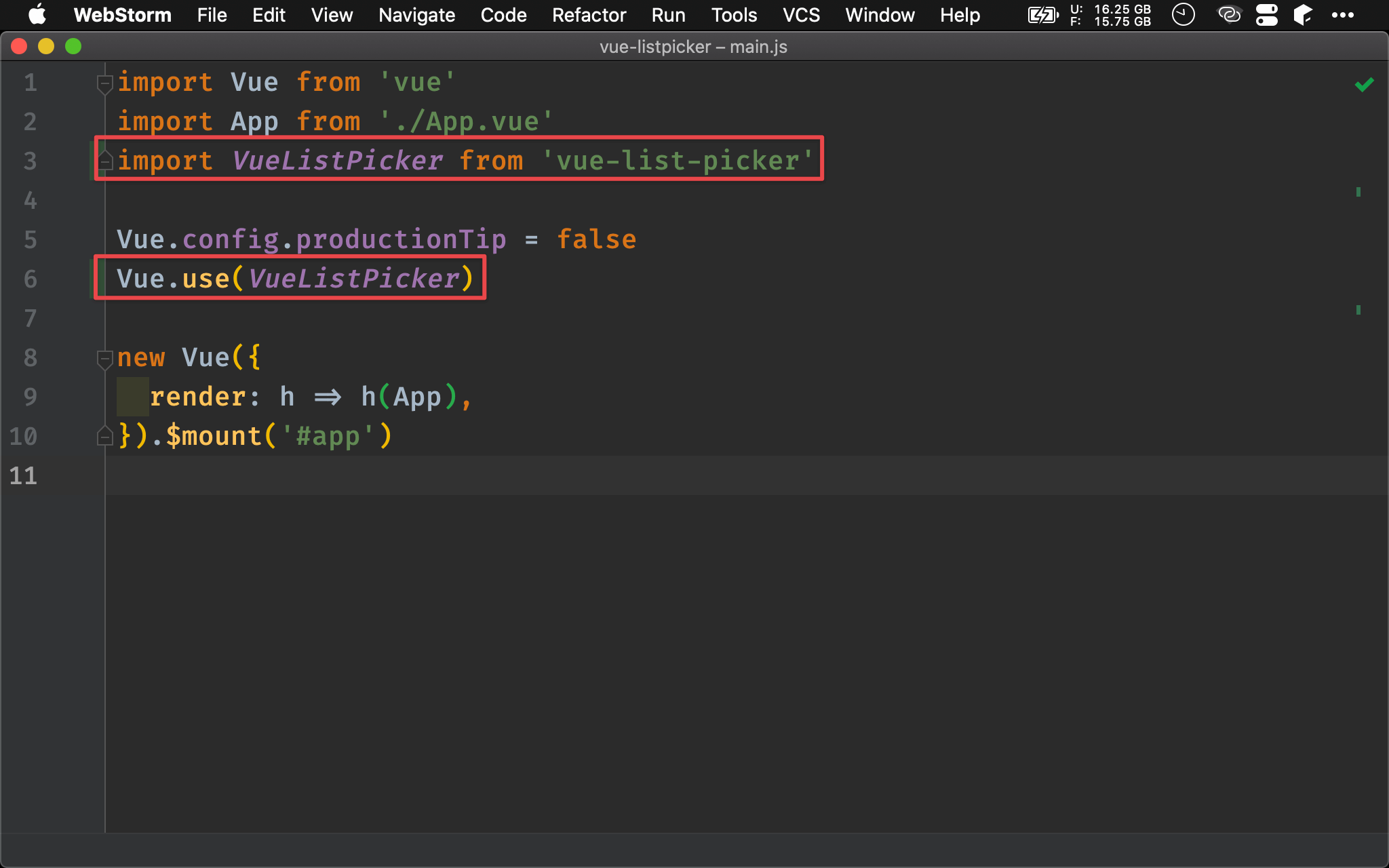Collapse the import block fold on line 1
Viewport: 1389px width, 868px height.
pos(104,84)
